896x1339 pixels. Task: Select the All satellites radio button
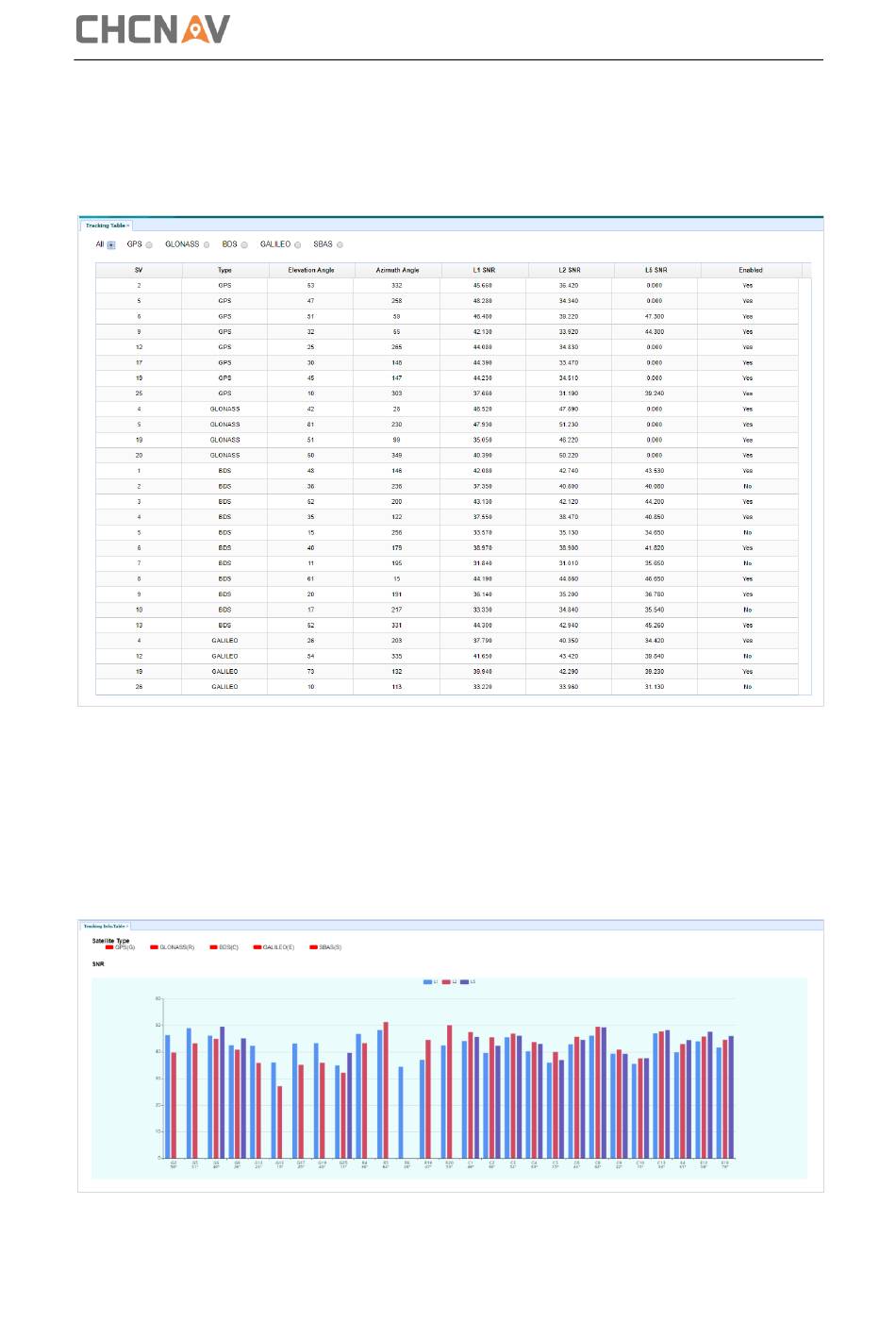pos(111,245)
